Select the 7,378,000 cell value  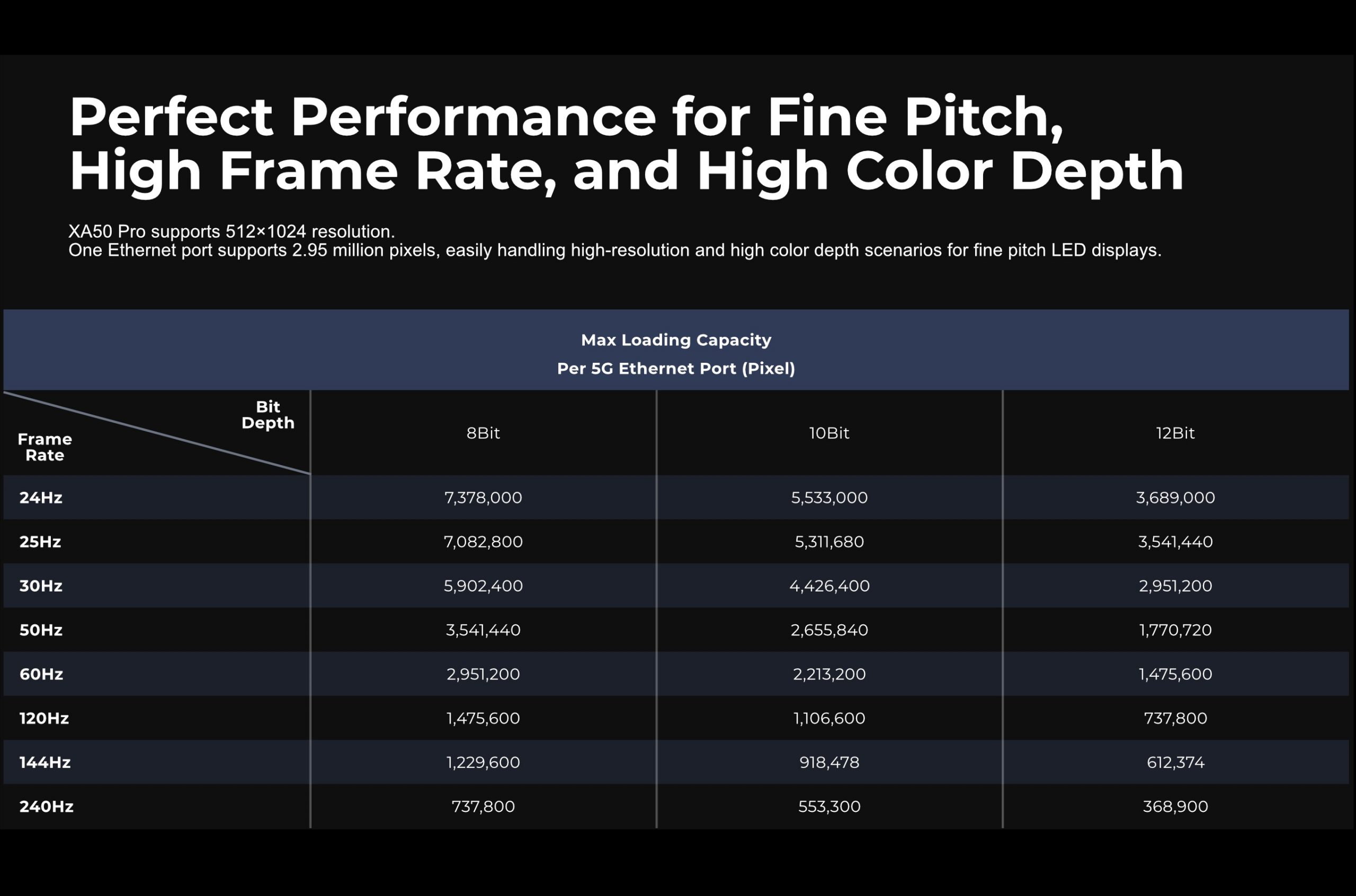483,498
